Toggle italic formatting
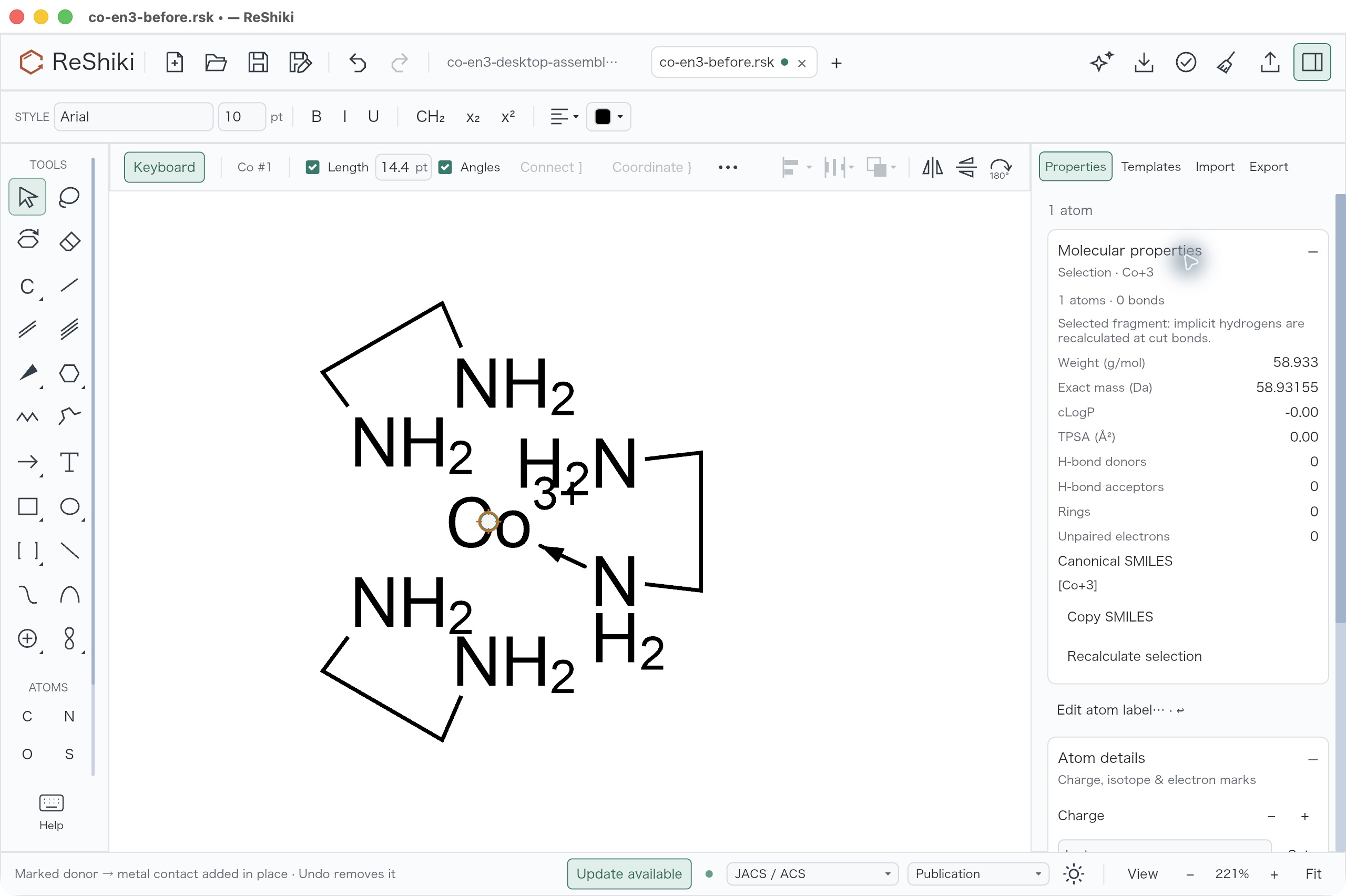The image size is (1346, 896). tap(344, 117)
